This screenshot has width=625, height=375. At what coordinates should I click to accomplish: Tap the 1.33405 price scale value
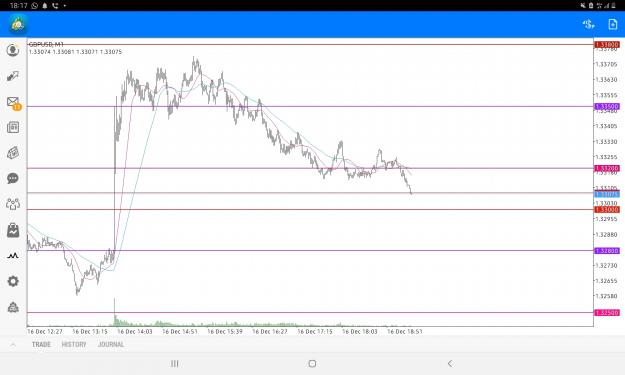(x=606, y=126)
